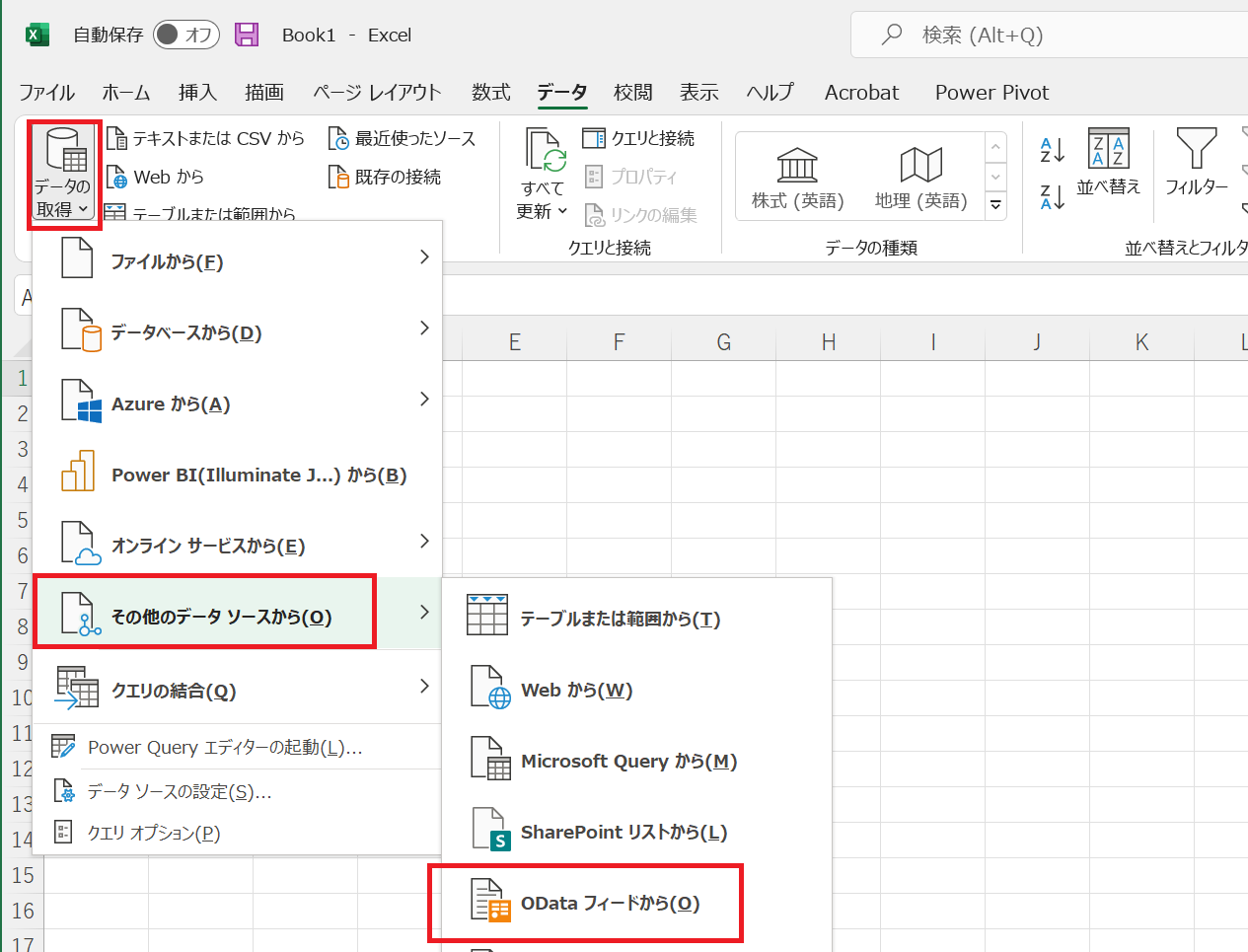The width and height of the screenshot is (1248, 952).
Task: Open the 校閲 tab
Action: tap(632, 92)
